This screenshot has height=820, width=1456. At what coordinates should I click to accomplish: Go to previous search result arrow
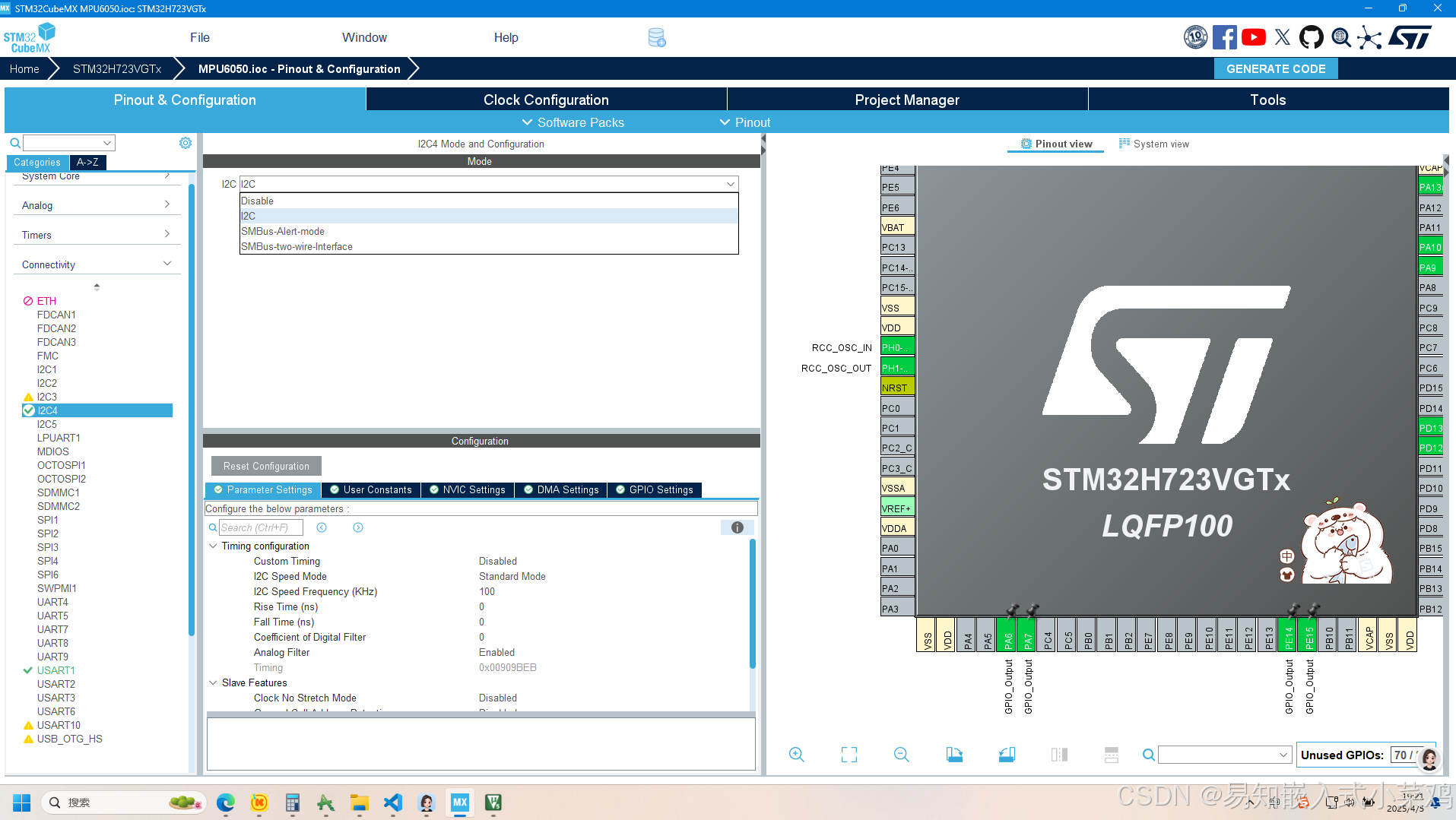[322, 527]
